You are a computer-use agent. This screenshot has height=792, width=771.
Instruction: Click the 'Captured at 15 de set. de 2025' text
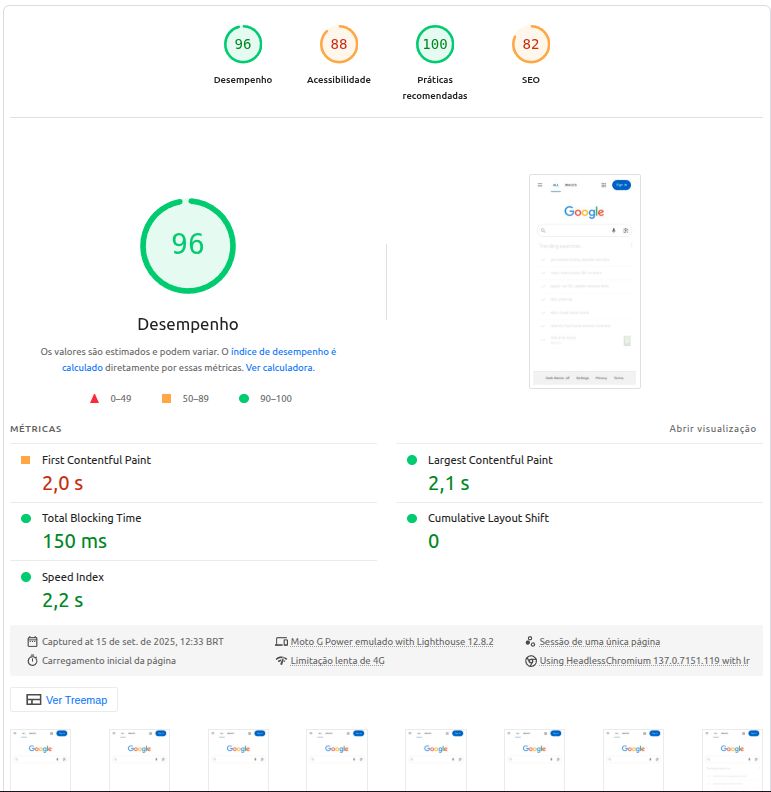132,641
